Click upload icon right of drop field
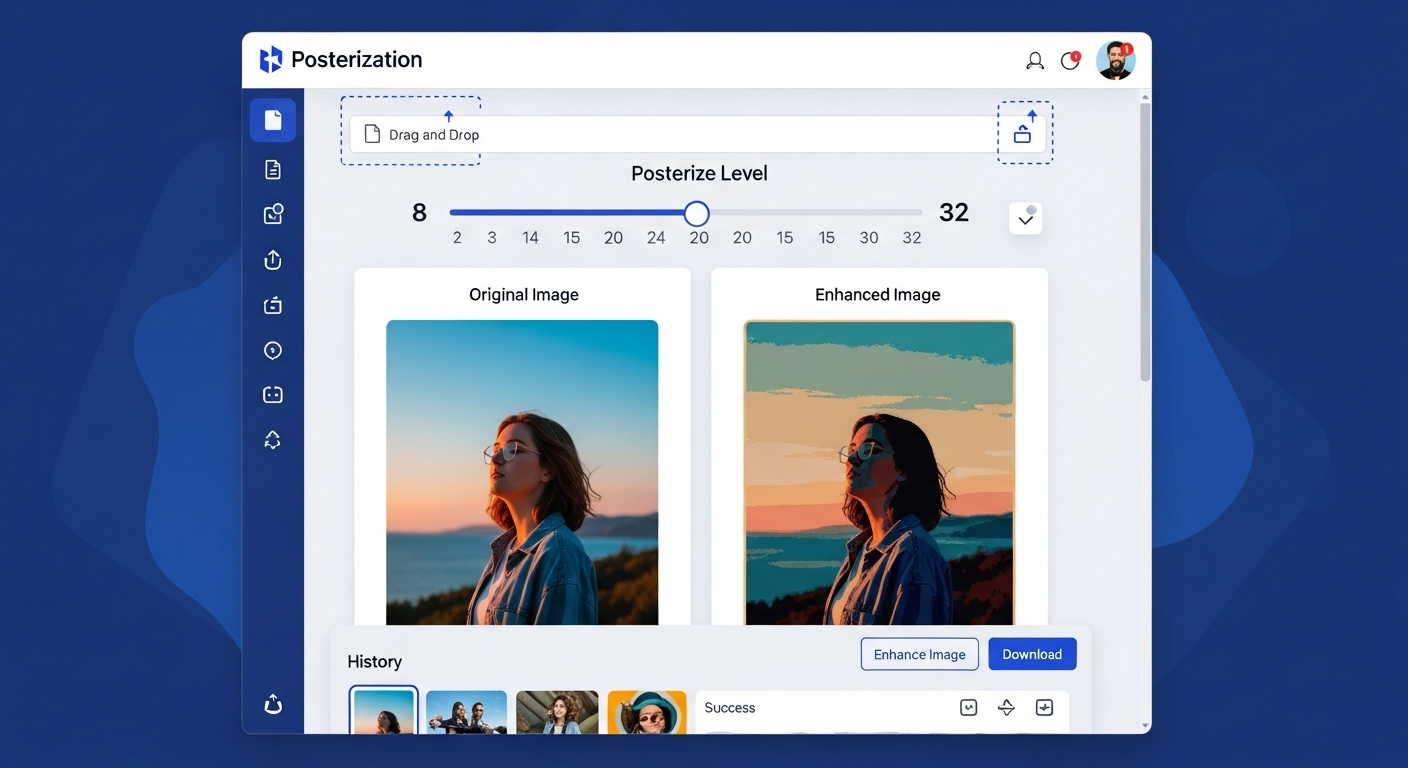Image resolution: width=1408 pixels, height=768 pixels. [1023, 134]
